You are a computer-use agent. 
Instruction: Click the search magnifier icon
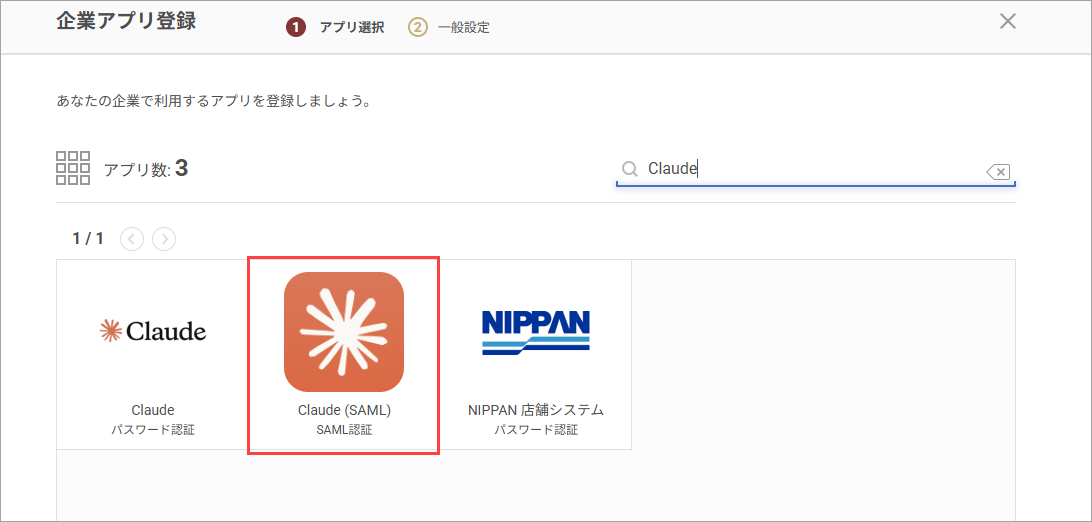click(630, 169)
